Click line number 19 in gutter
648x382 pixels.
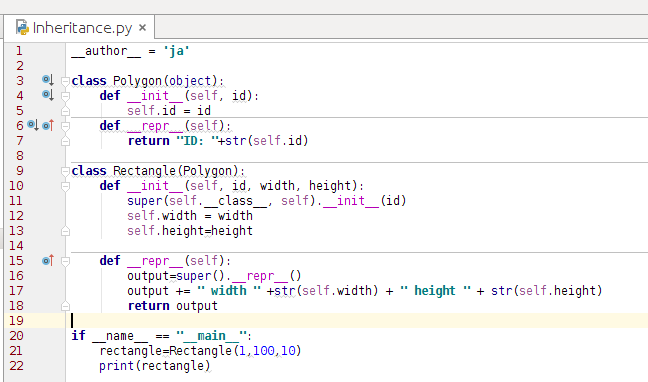(16, 321)
